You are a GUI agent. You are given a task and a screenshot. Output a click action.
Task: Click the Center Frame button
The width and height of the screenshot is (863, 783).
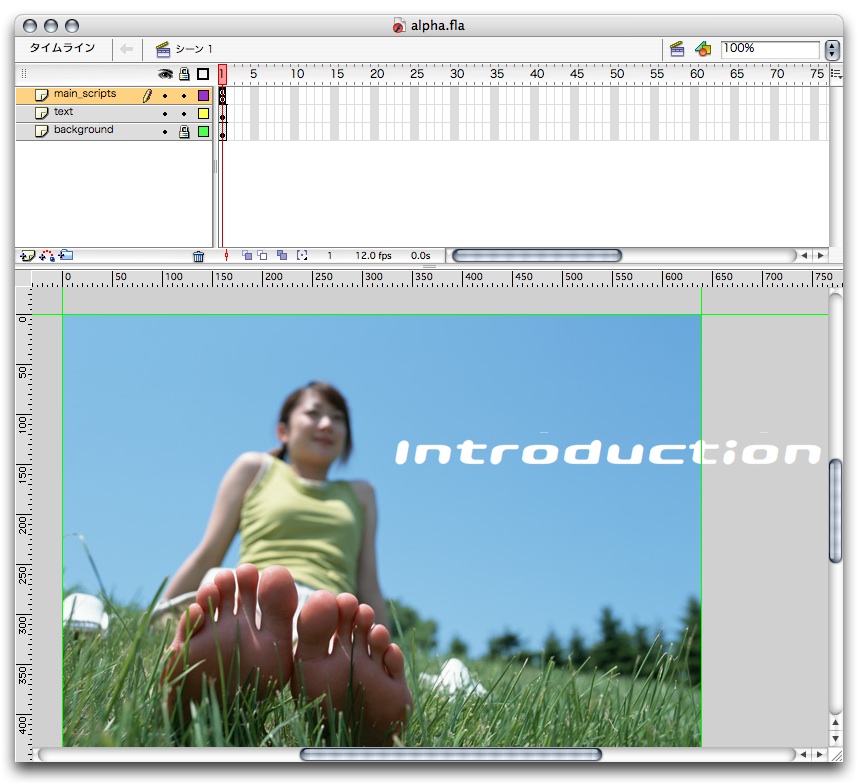tap(227, 256)
